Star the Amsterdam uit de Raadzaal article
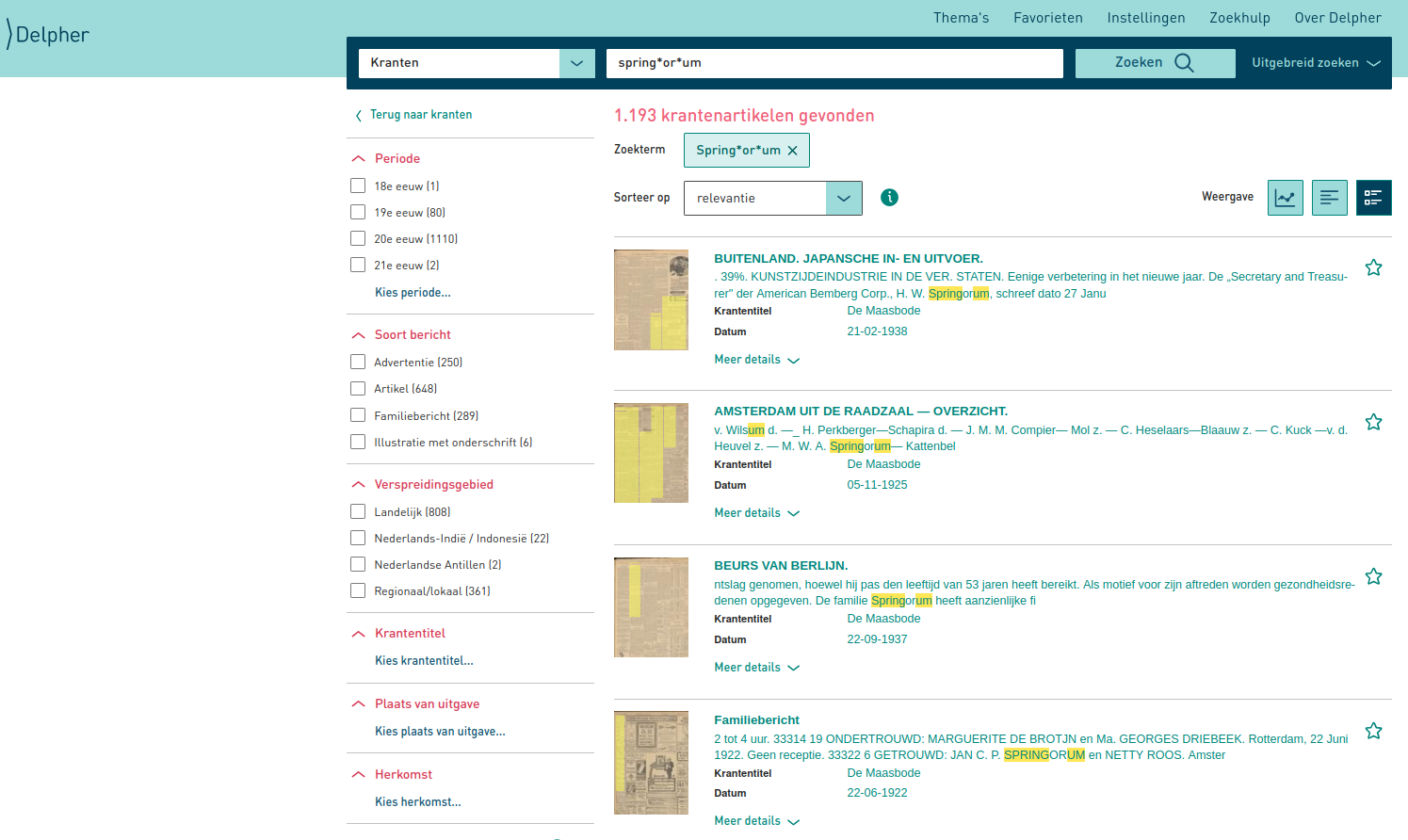 pos(1373,422)
